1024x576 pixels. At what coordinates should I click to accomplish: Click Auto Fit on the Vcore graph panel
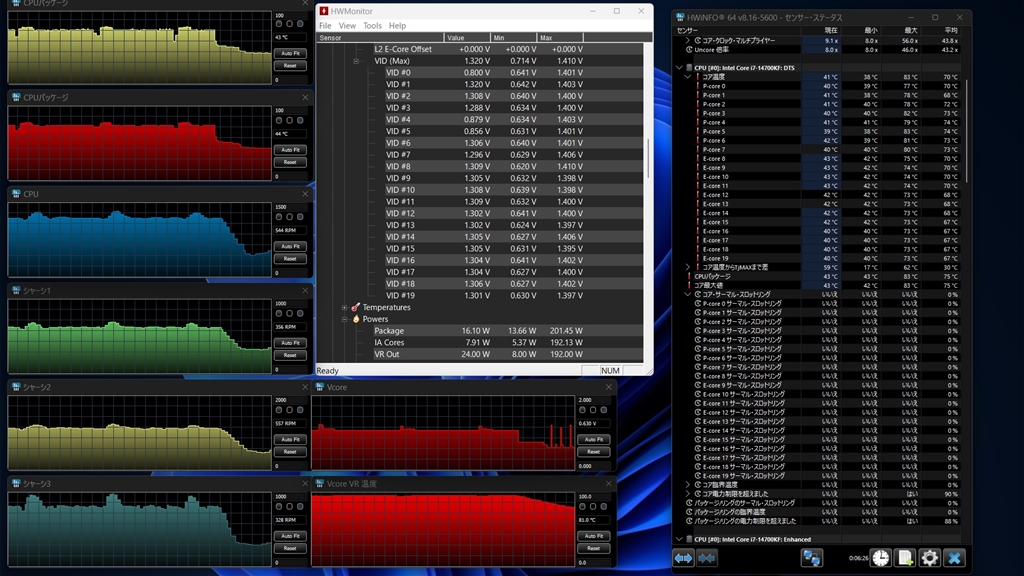(594, 438)
